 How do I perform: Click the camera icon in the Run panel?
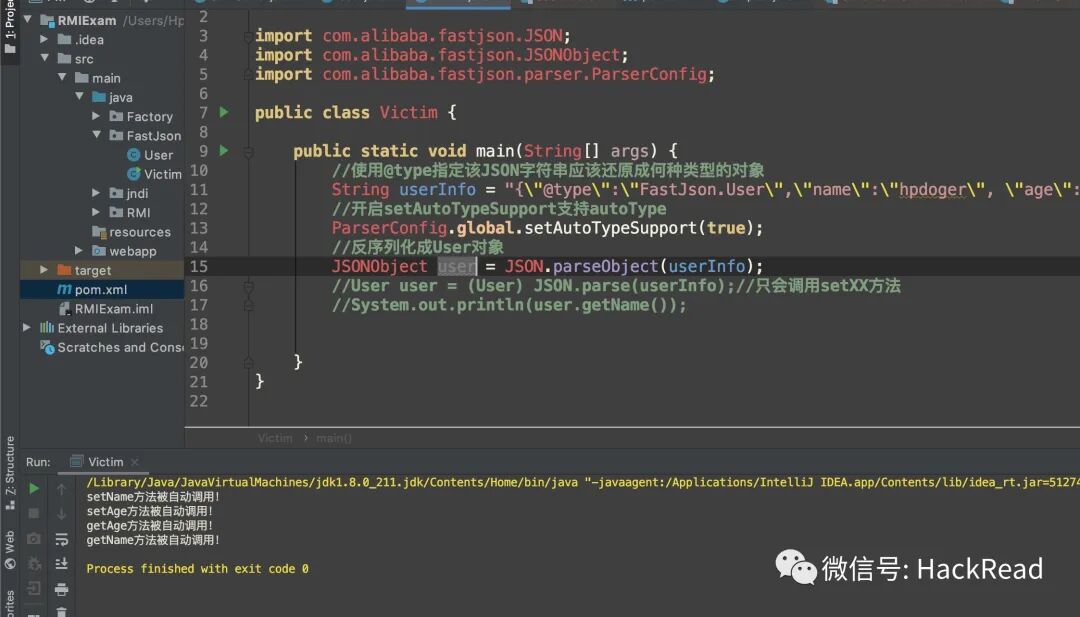34,538
